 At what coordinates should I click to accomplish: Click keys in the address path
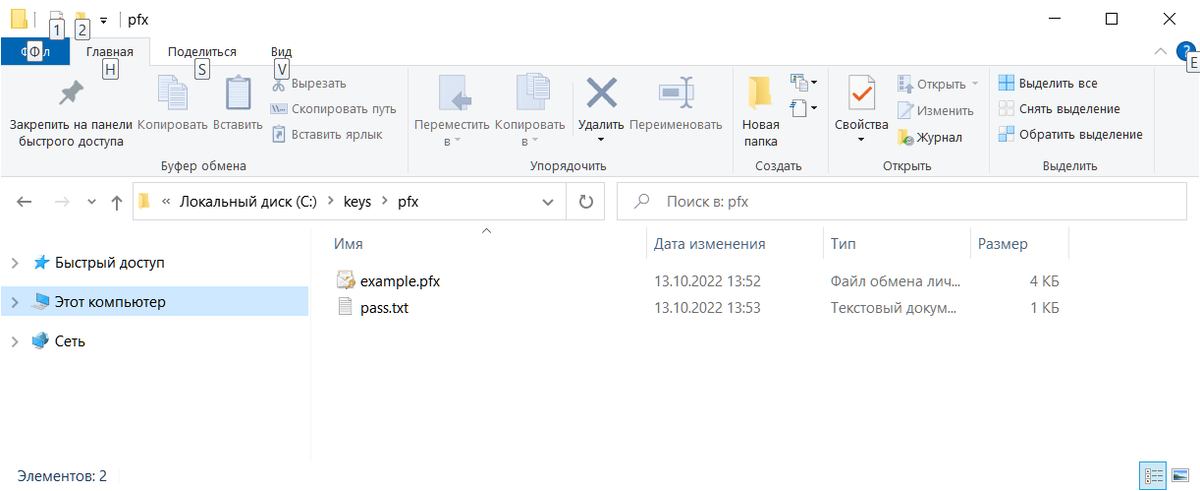tap(357, 201)
